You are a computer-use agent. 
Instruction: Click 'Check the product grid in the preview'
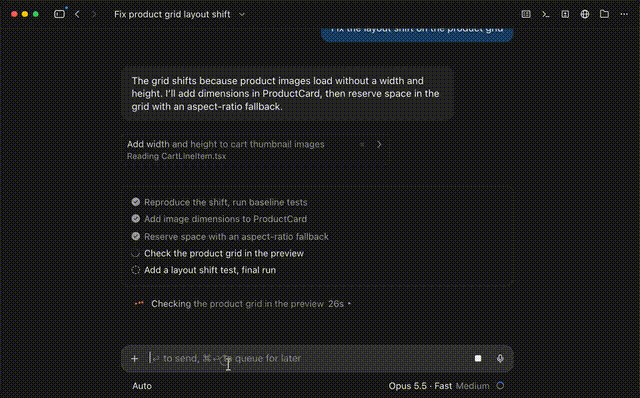pos(224,253)
